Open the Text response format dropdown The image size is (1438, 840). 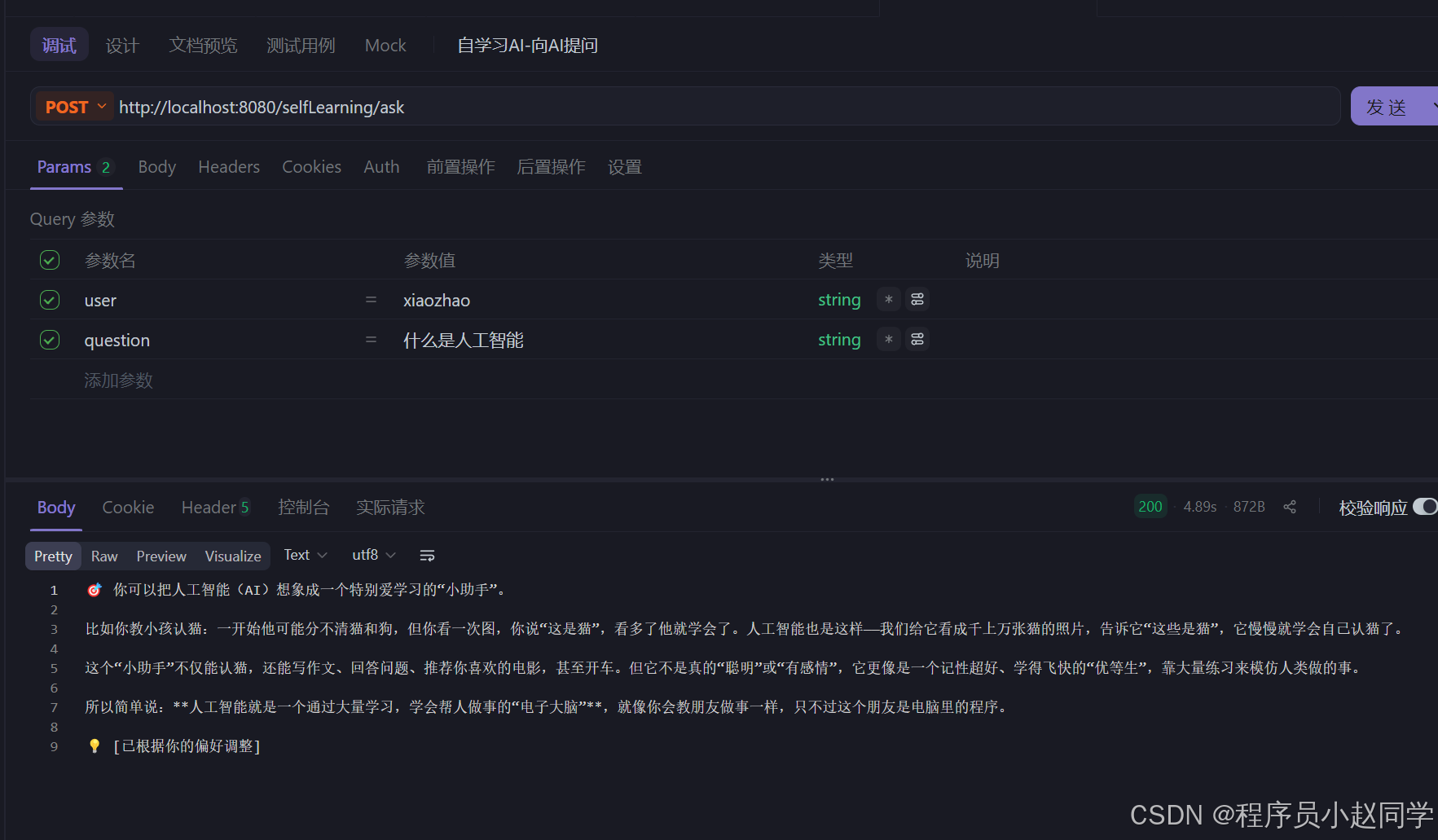pos(305,554)
